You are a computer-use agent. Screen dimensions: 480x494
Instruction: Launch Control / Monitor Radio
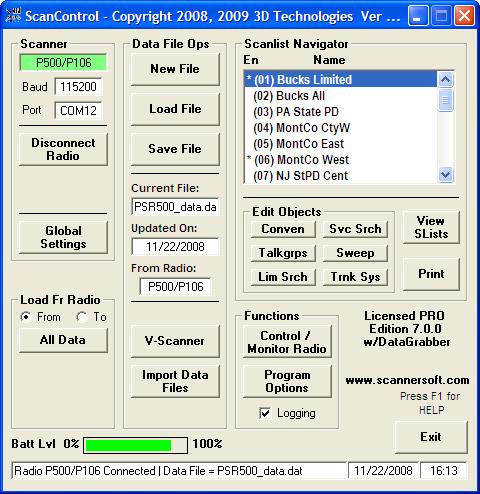pyautogui.click(x=287, y=342)
